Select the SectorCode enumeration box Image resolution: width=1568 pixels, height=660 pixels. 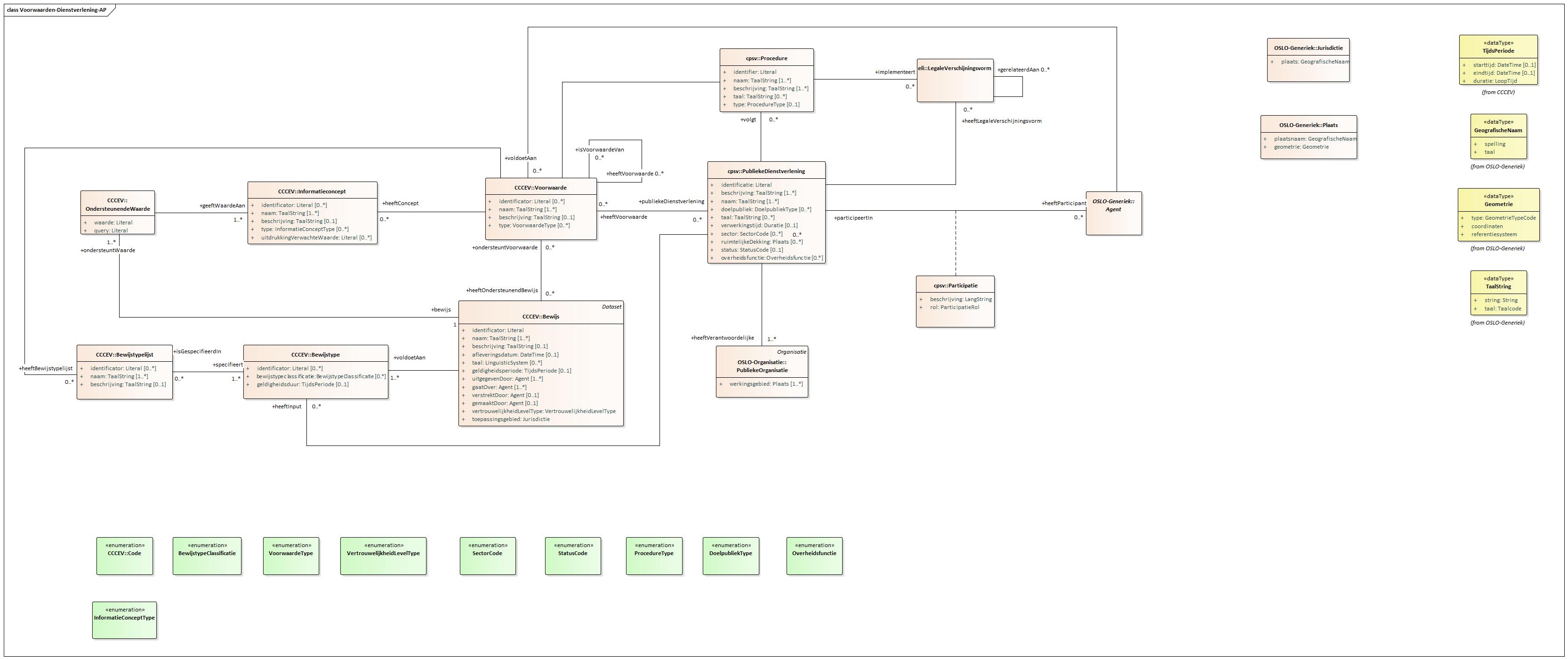(488, 556)
